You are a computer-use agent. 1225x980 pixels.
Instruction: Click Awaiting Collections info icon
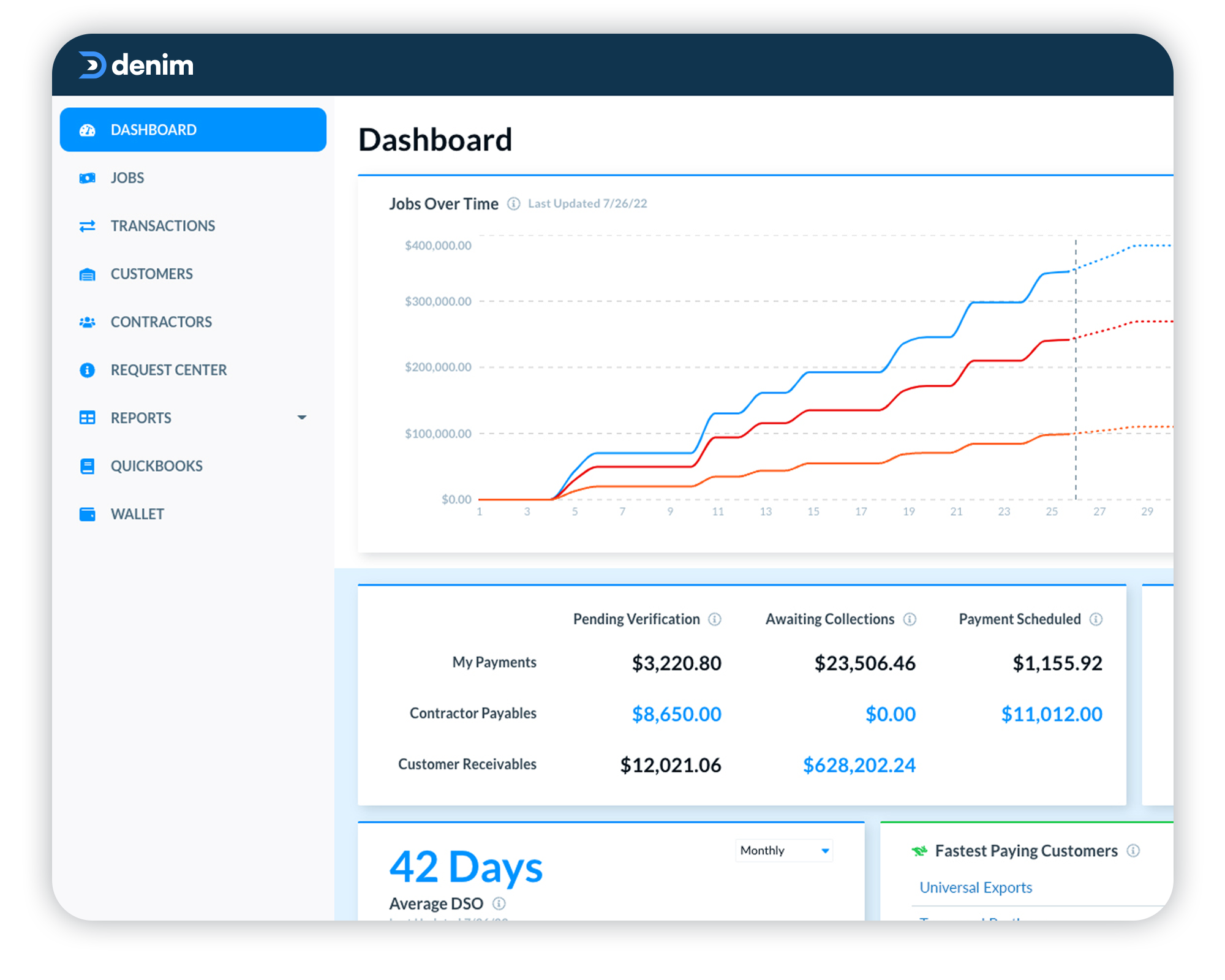(910, 619)
